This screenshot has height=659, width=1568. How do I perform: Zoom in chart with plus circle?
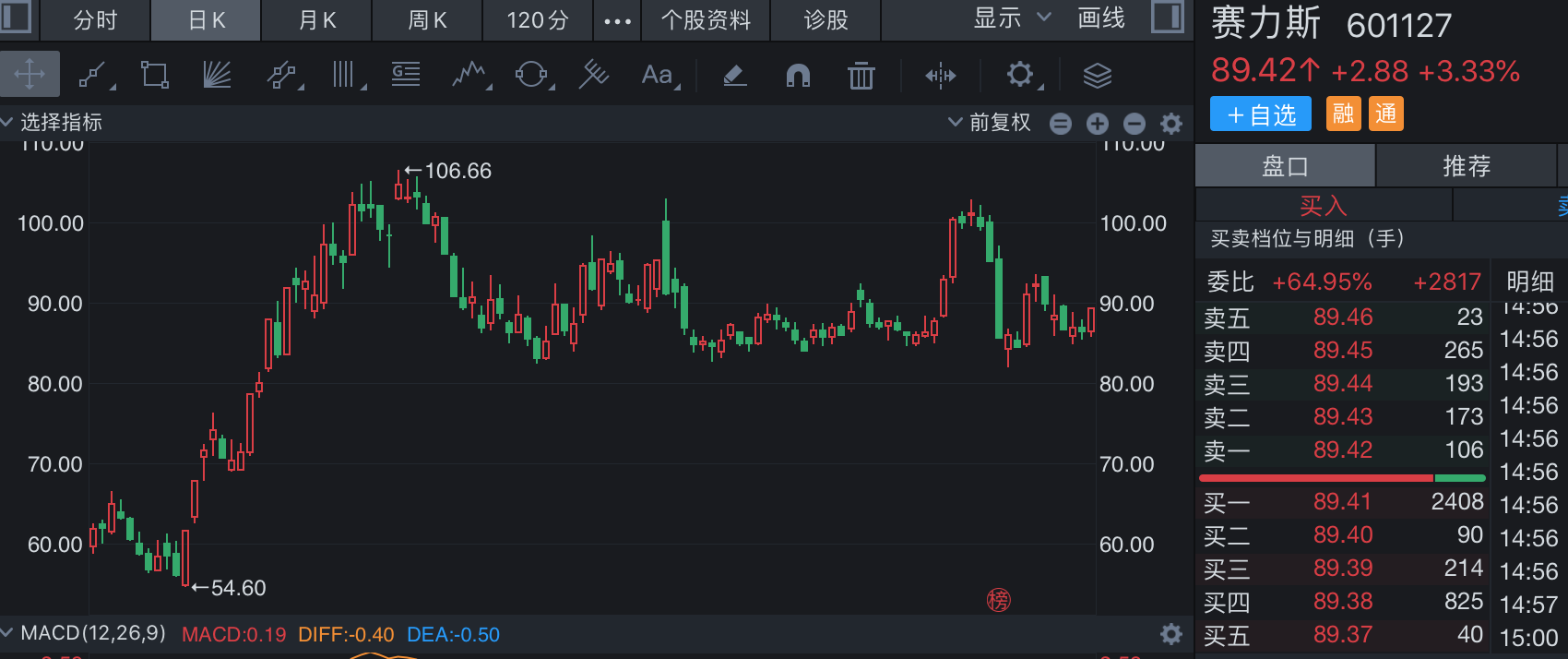tap(1098, 124)
